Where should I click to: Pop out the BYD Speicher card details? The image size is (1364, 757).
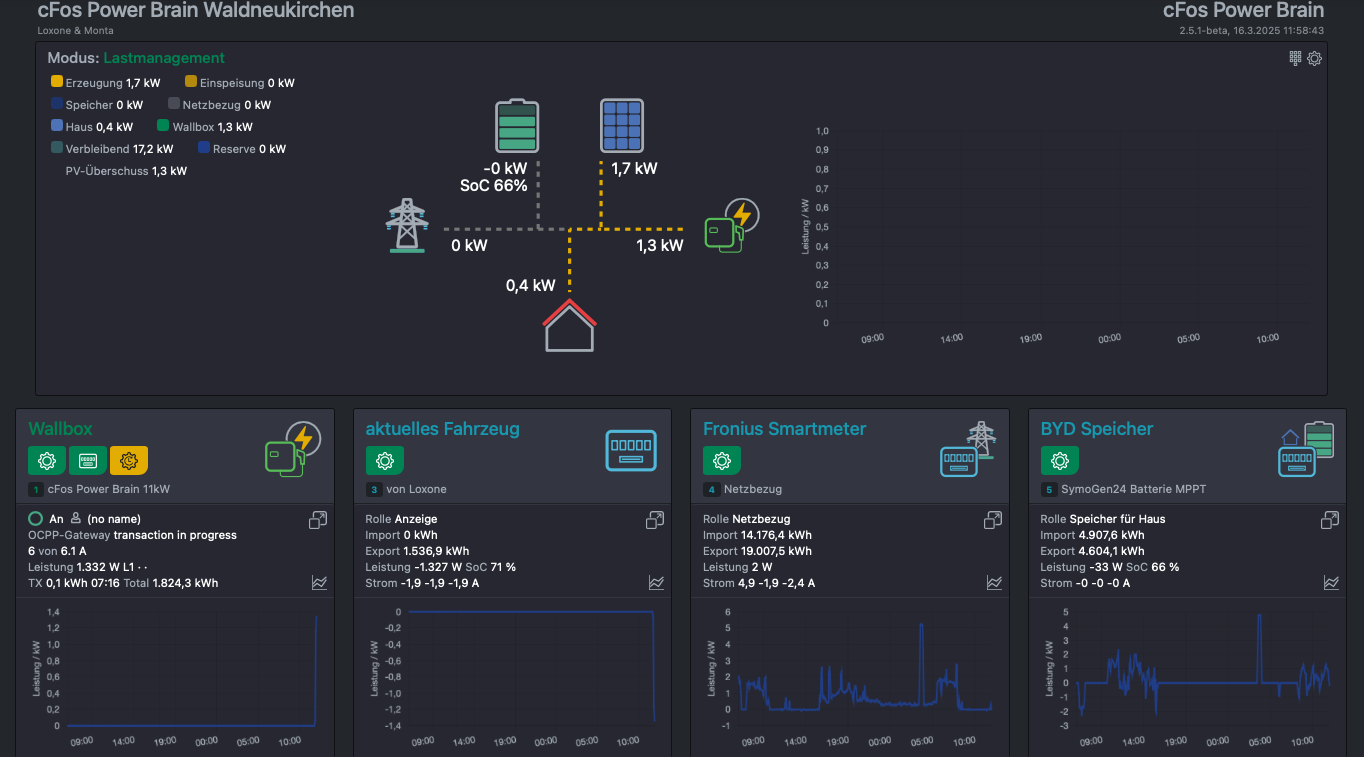click(x=1330, y=520)
